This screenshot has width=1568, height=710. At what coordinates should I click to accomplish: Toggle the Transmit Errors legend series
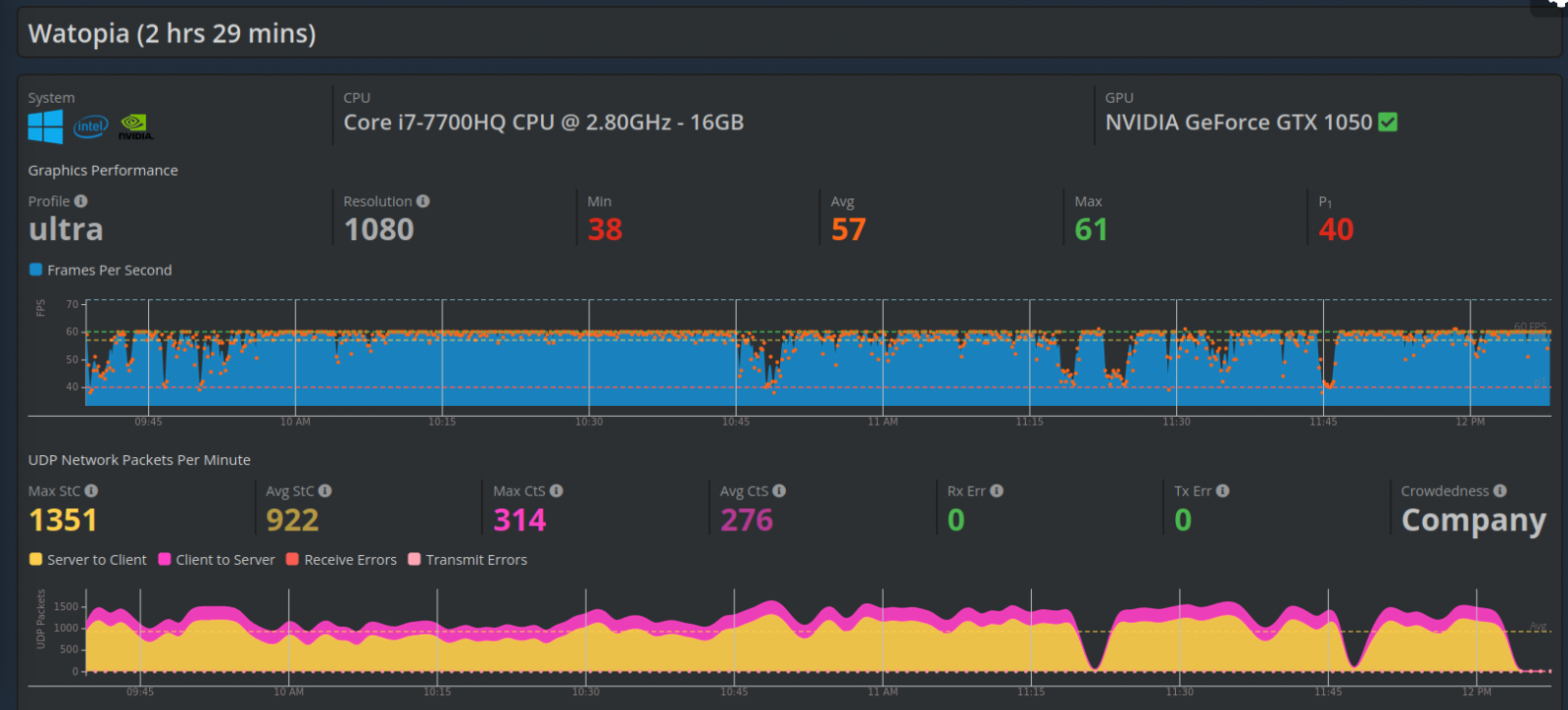pyautogui.click(x=467, y=560)
